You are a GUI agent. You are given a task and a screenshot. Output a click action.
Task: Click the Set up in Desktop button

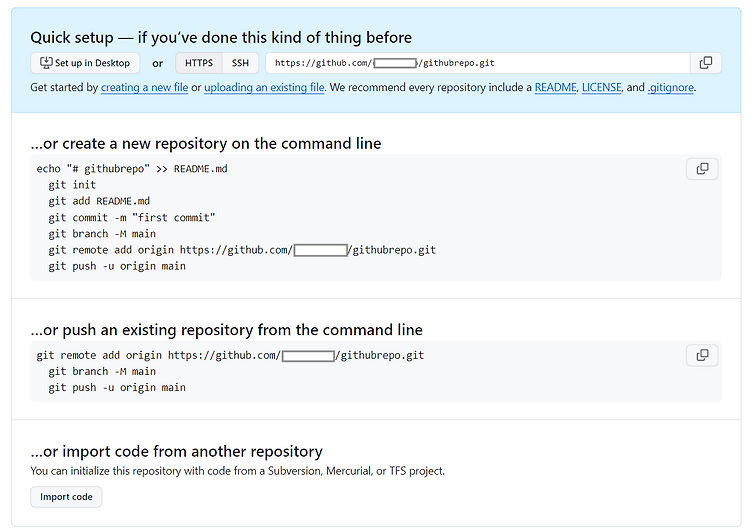coord(85,63)
